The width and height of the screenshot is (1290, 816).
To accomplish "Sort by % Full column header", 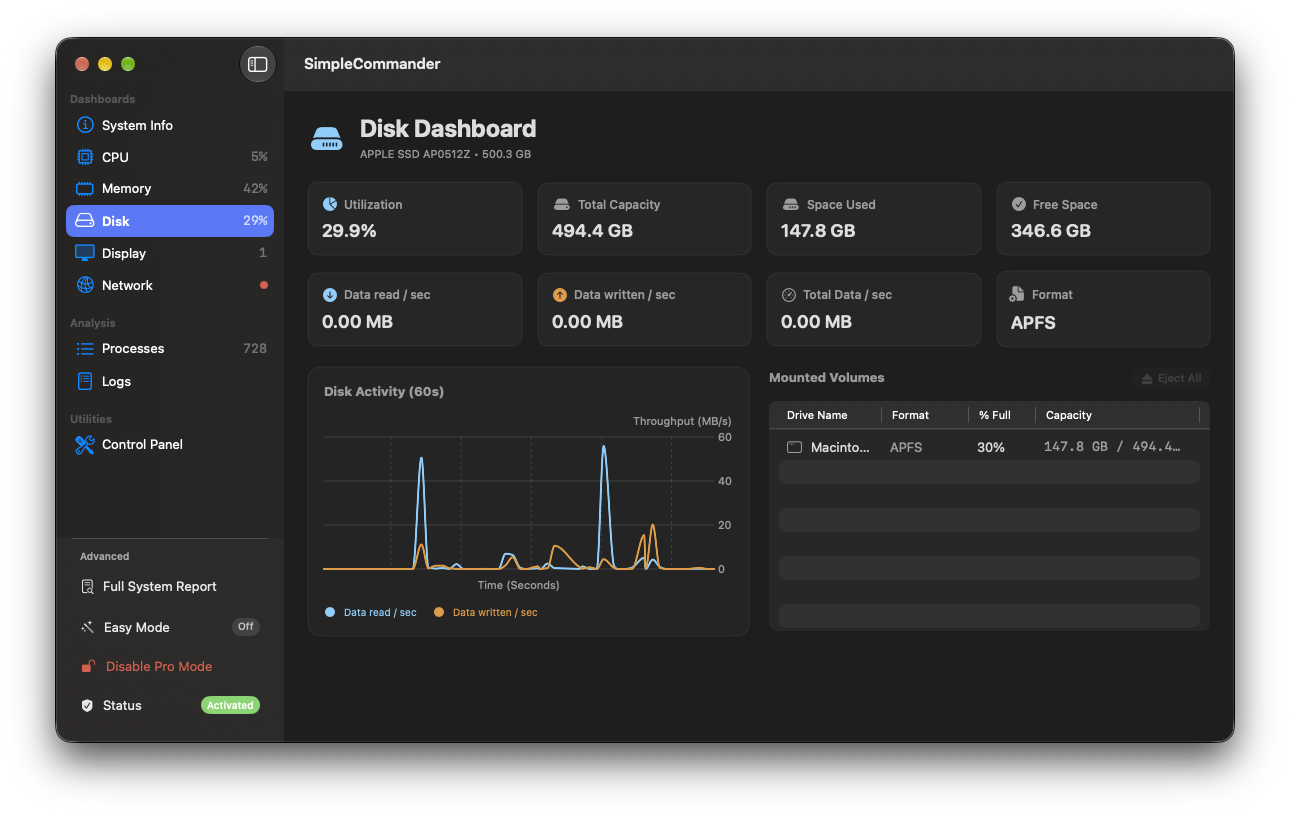I will click(x=995, y=415).
